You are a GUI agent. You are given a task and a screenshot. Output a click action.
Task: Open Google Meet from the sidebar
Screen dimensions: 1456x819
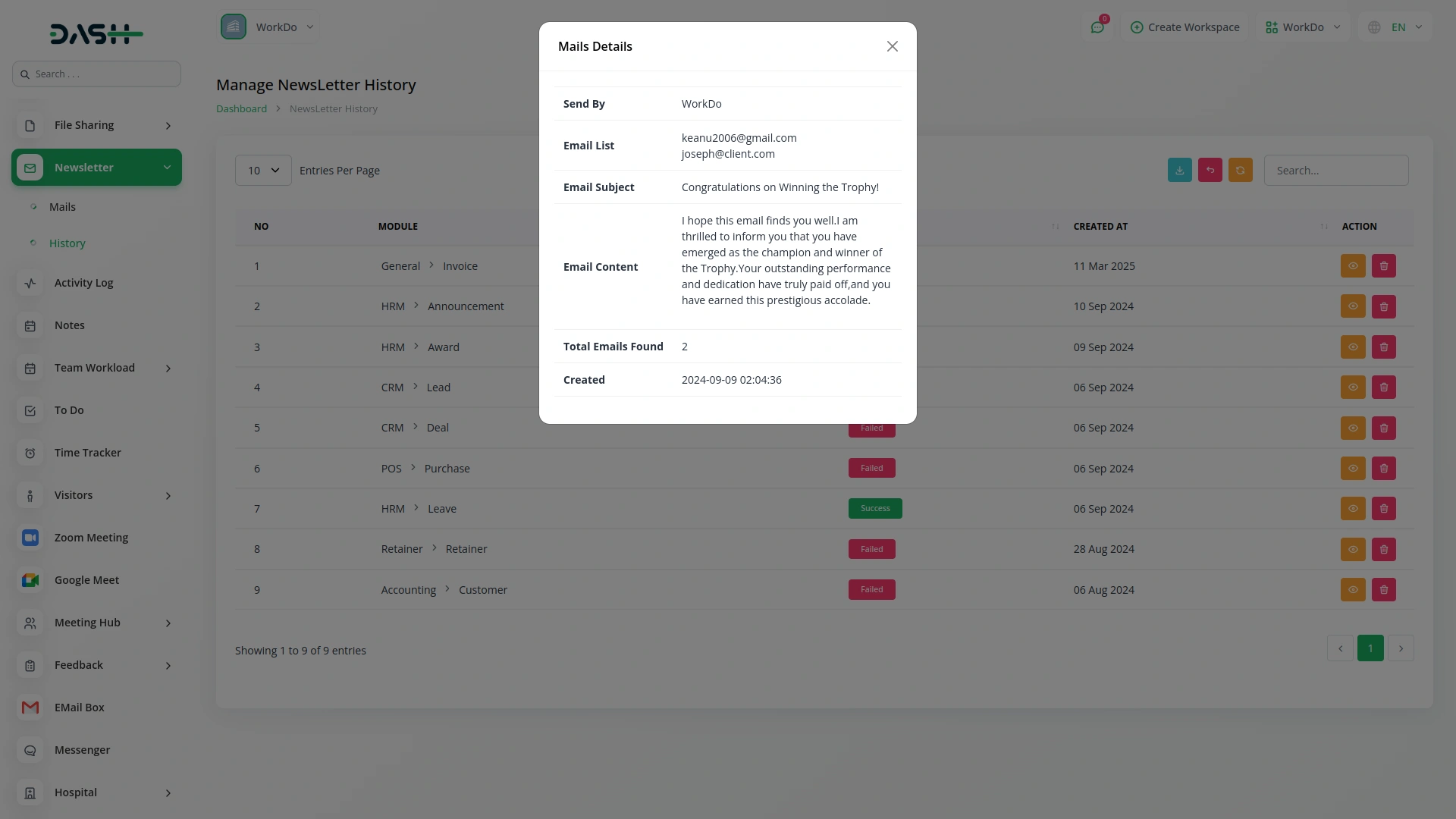(x=86, y=580)
